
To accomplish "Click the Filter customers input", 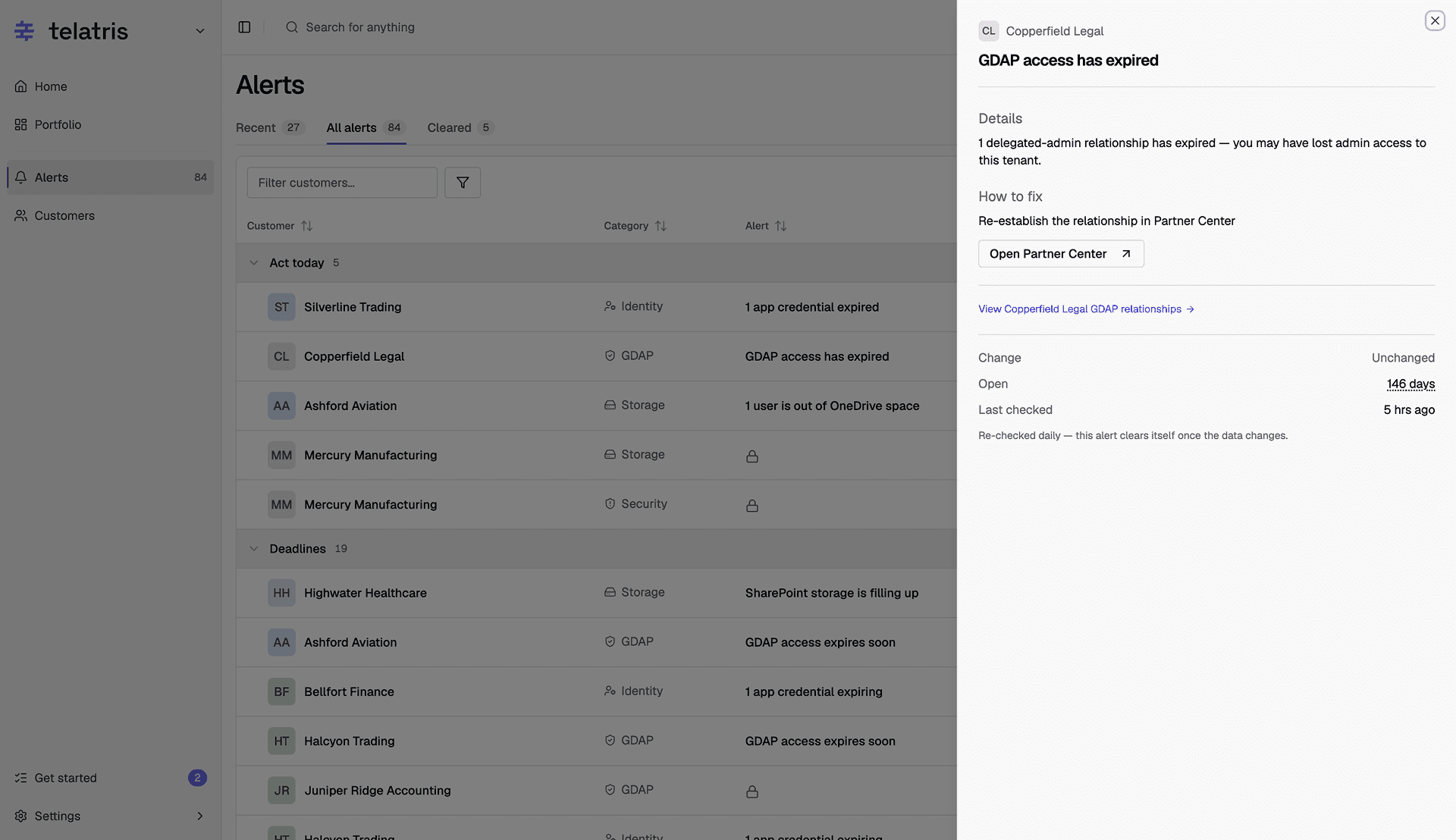I will coord(342,183).
